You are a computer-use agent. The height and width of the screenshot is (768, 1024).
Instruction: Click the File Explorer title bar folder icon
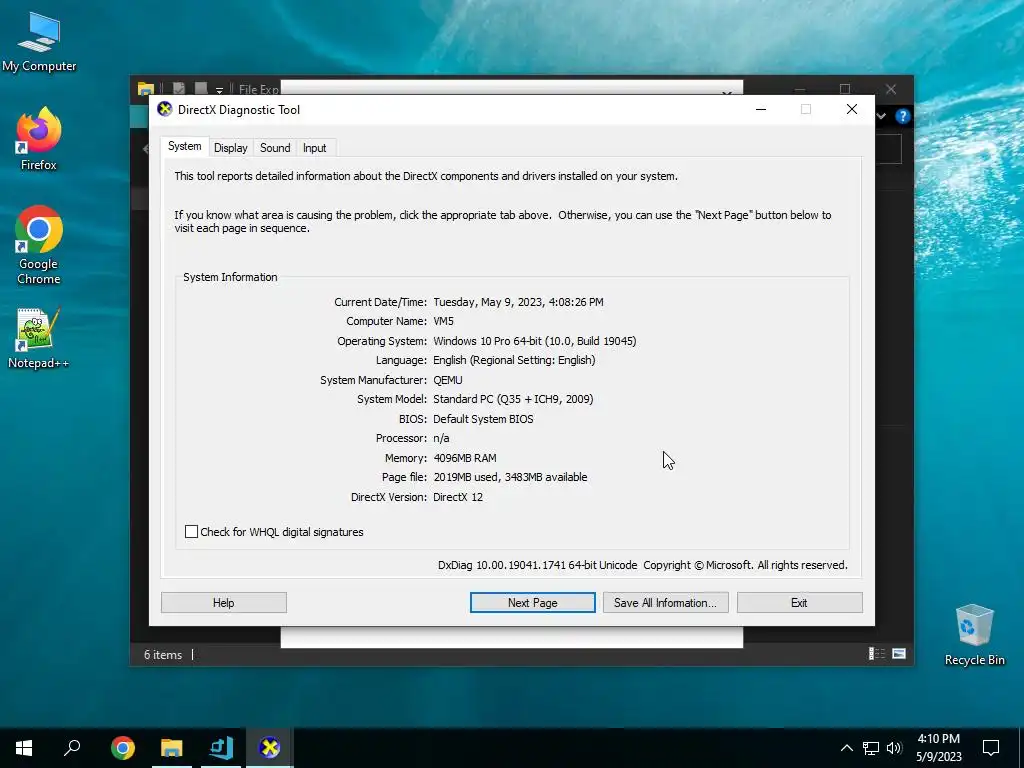click(146, 89)
